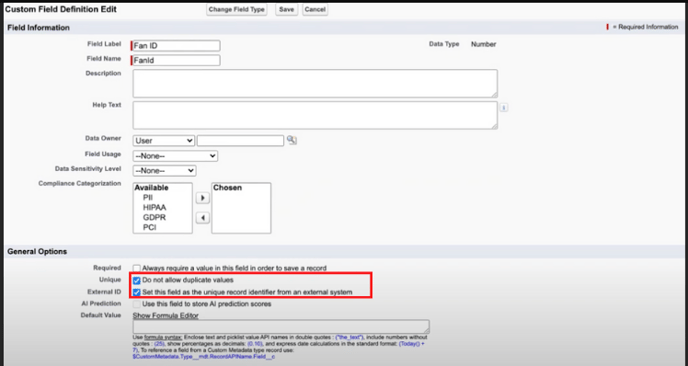Toggle AI Prediction scores checkbox
The image size is (688, 366).
pos(137,304)
